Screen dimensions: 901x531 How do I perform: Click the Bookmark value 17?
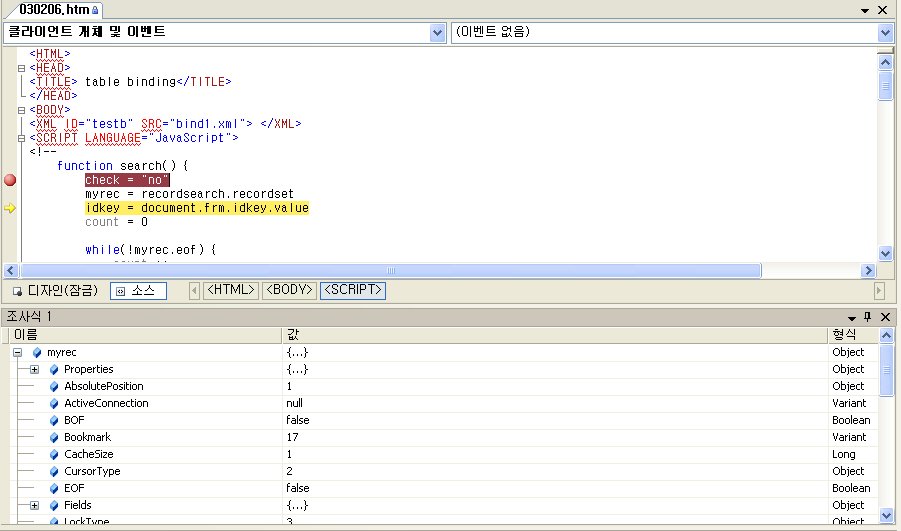coord(292,437)
